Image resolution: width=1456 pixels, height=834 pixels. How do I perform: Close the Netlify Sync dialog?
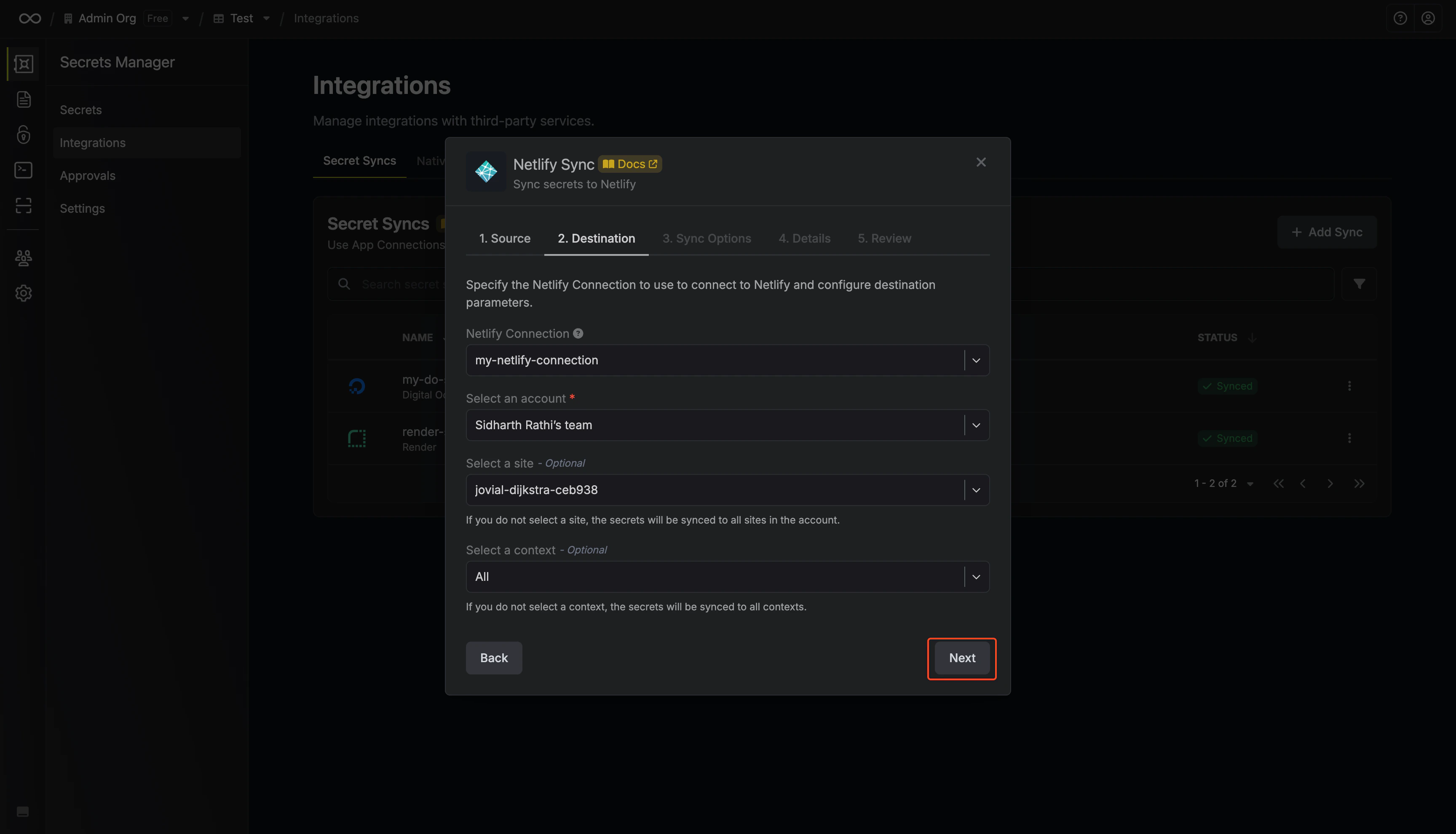[981, 162]
